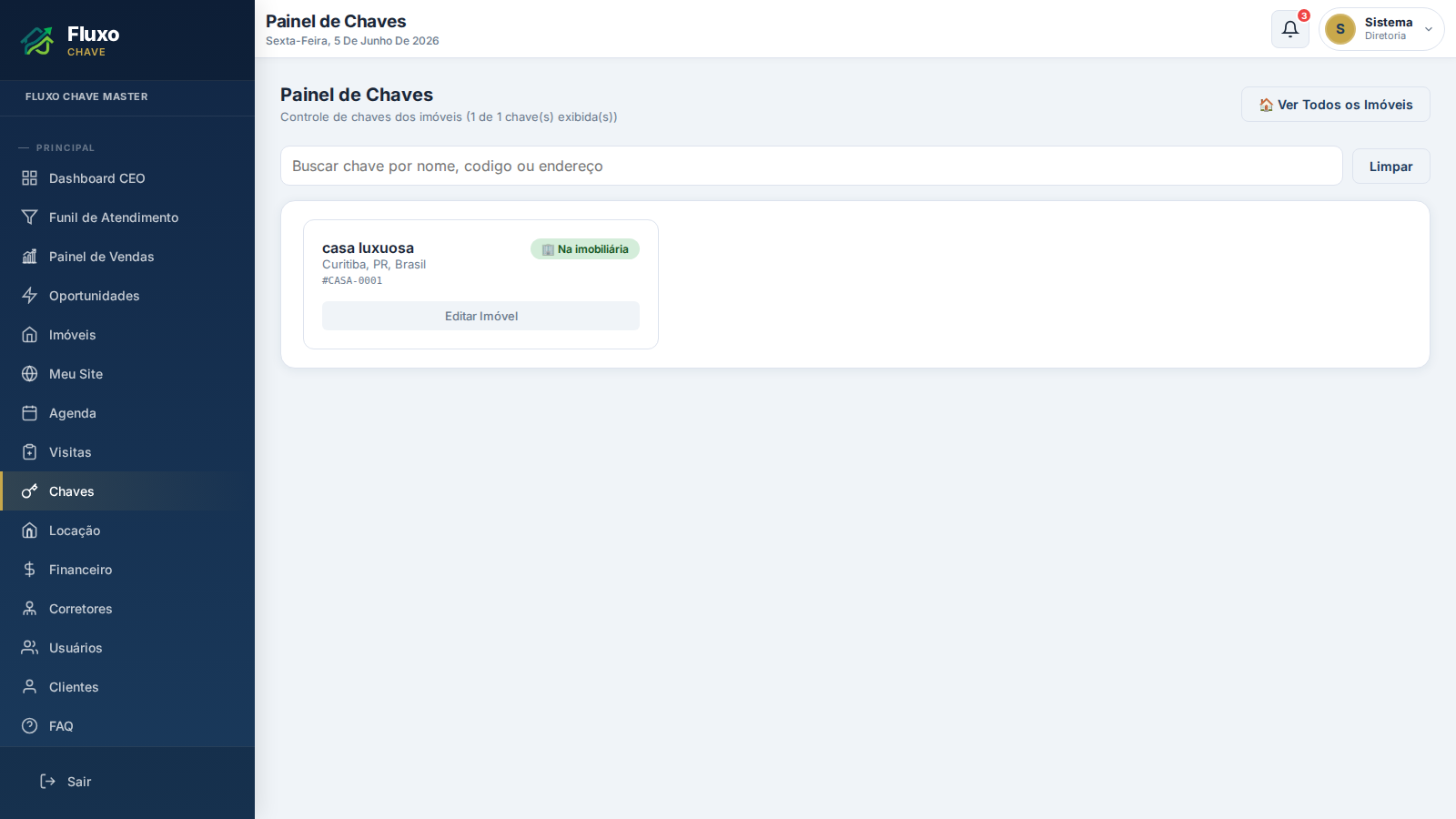The image size is (1456, 819).
Task: Click the Funil de Atendimento funnel icon
Action: (30, 217)
